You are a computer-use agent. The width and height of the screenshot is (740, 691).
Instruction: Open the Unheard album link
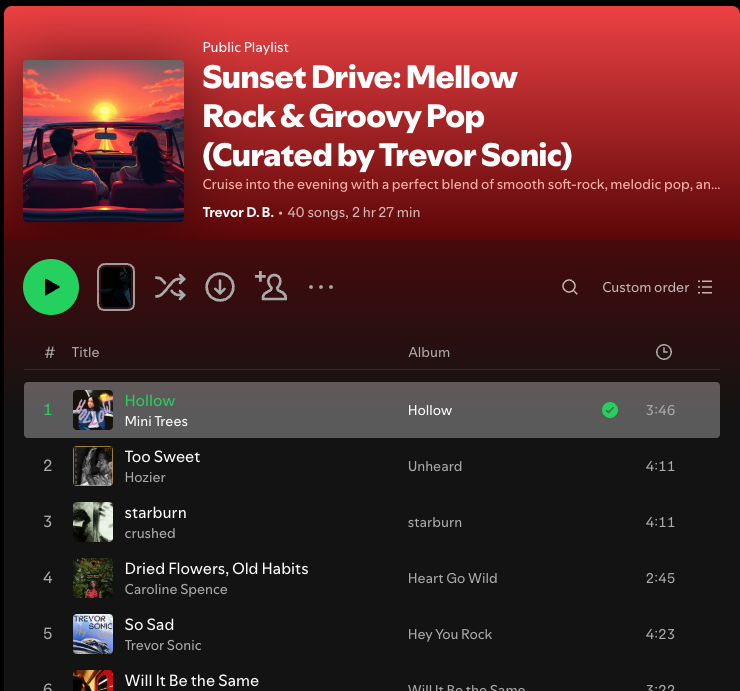435,466
